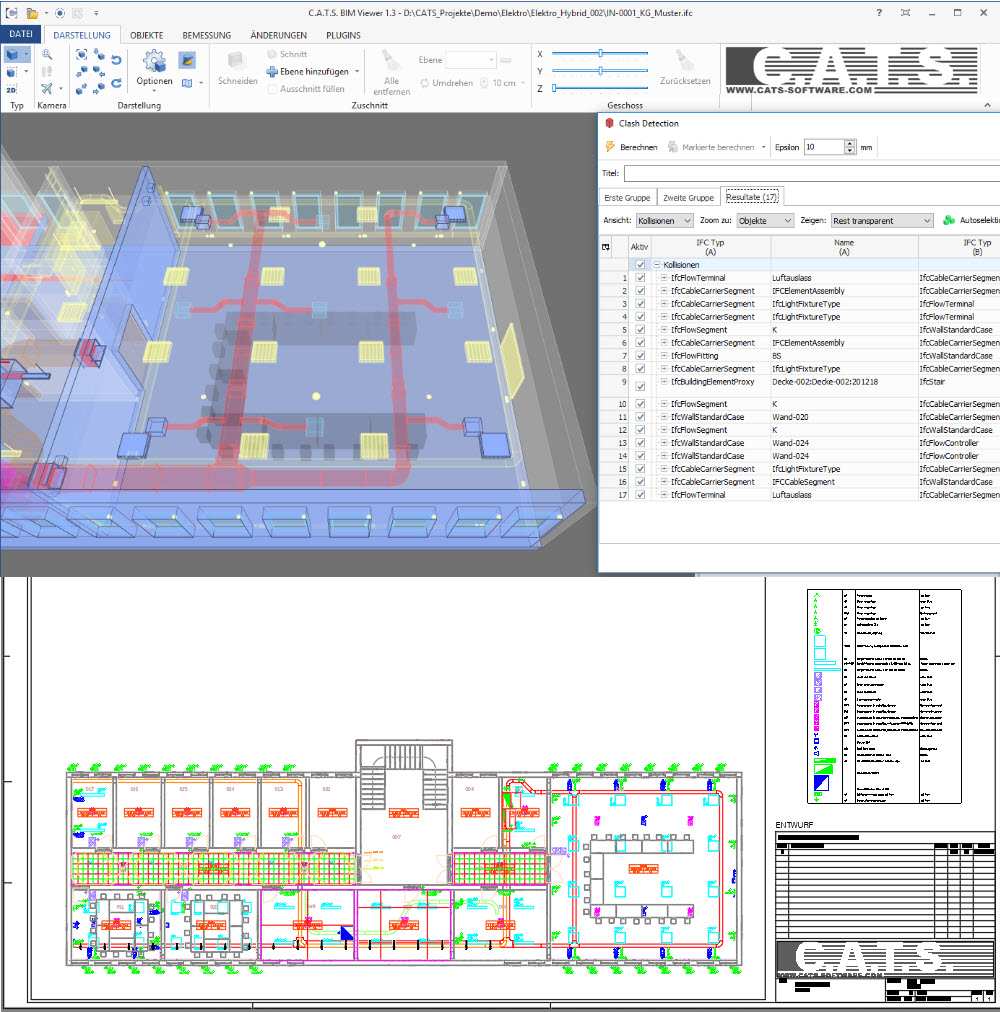This screenshot has height=1012, width=1000.
Task: Click the open folder icon in title bar
Action: (32, 13)
